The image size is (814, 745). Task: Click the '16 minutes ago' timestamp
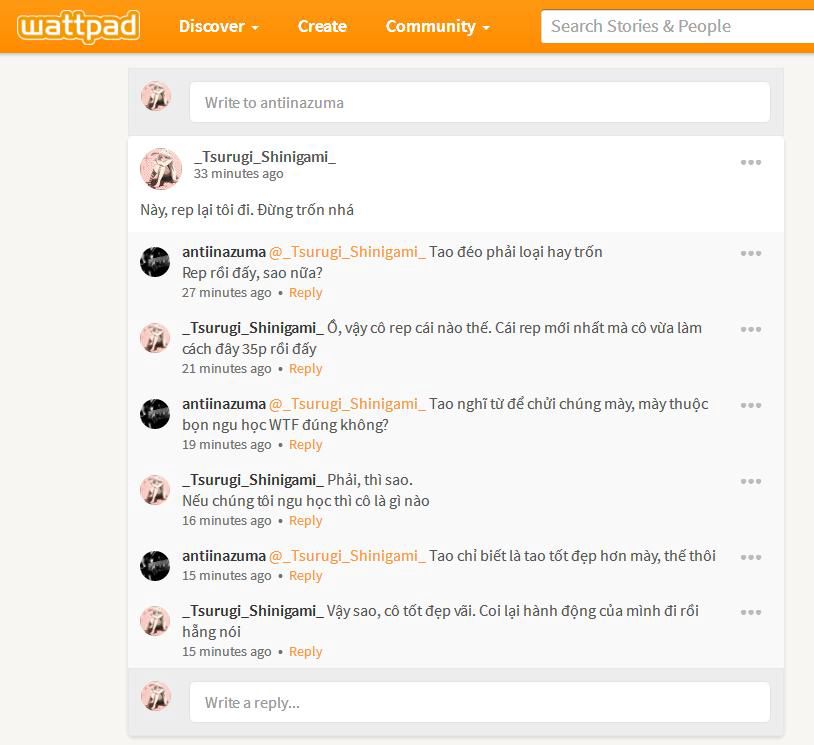[226, 521]
